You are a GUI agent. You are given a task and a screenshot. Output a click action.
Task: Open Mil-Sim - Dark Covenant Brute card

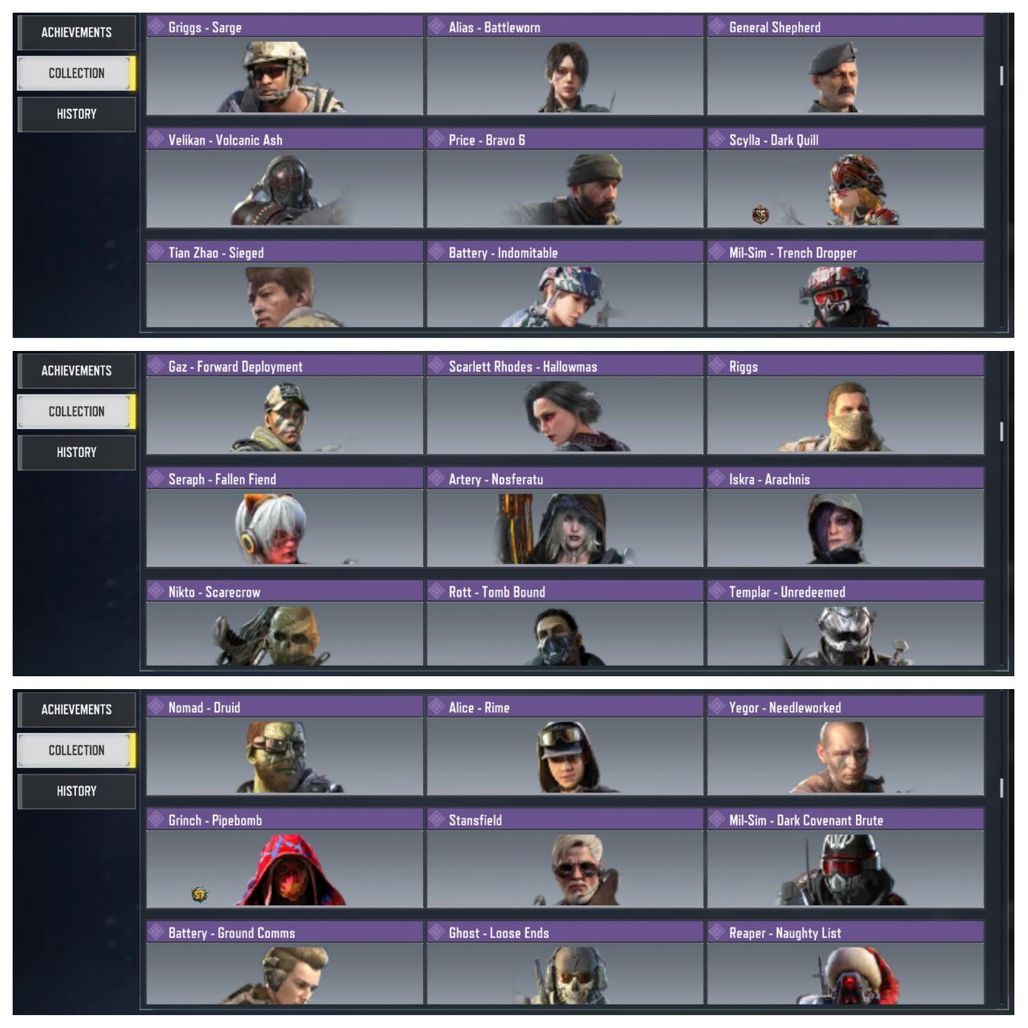[x=846, y=858]
